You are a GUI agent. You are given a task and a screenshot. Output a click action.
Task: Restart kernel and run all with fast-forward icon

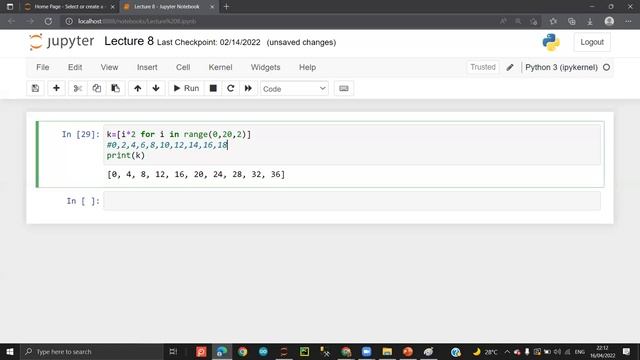(248, 88)
